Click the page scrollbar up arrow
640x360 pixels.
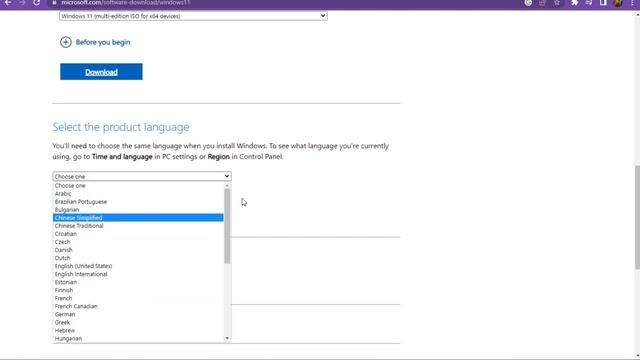coord(637,15)
